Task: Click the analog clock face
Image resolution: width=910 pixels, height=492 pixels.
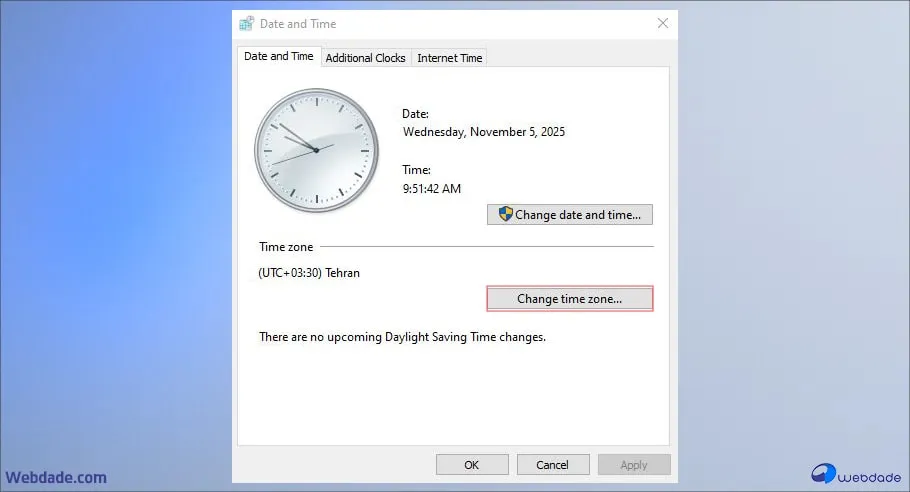Action: (317, 150)
